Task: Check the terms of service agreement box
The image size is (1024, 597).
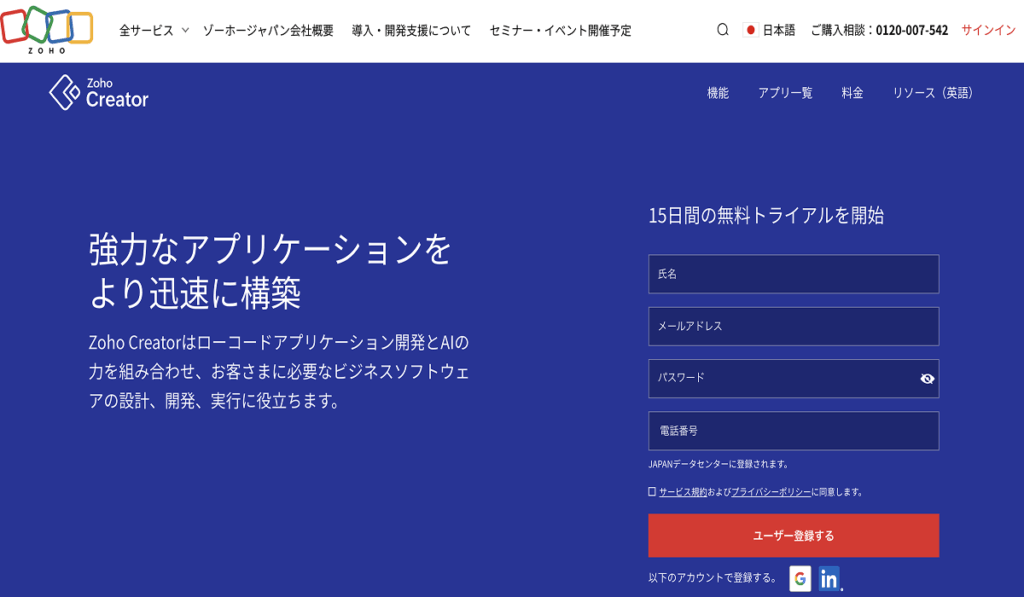Action: pos(652,492)
